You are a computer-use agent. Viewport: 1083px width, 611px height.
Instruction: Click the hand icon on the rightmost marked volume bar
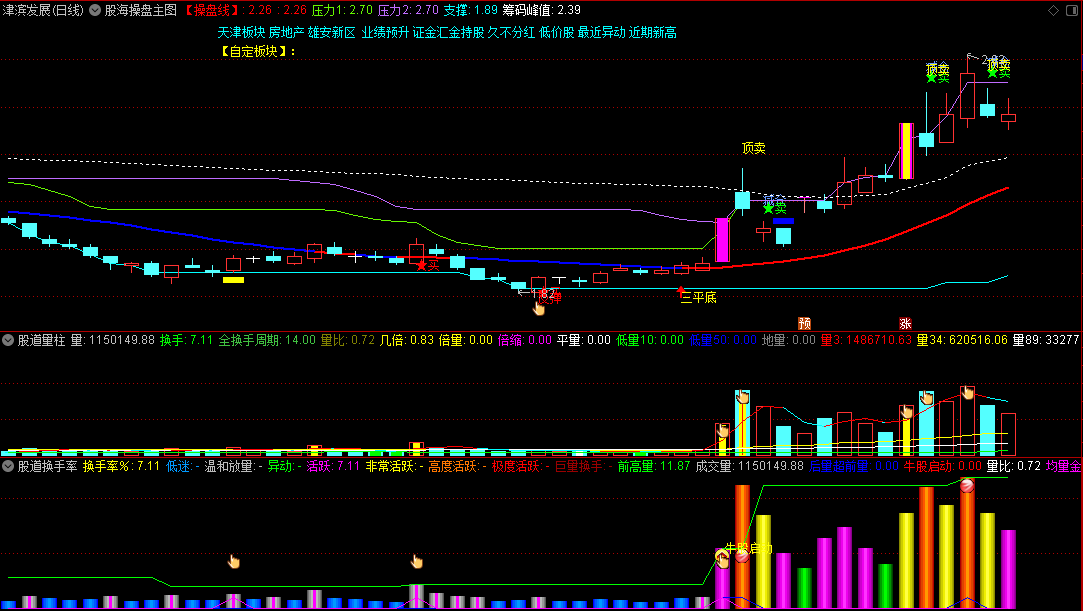point(968,392)
